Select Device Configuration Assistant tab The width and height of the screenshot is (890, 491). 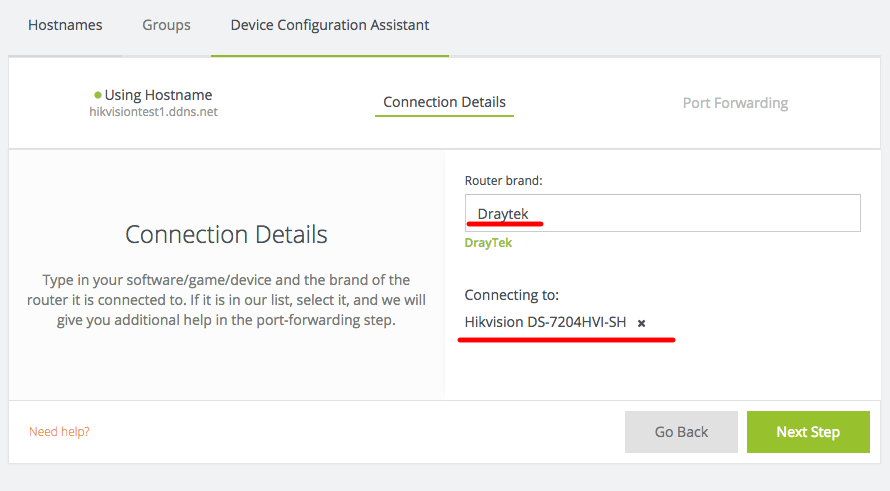pyautogui.click(x=330, y=25)
